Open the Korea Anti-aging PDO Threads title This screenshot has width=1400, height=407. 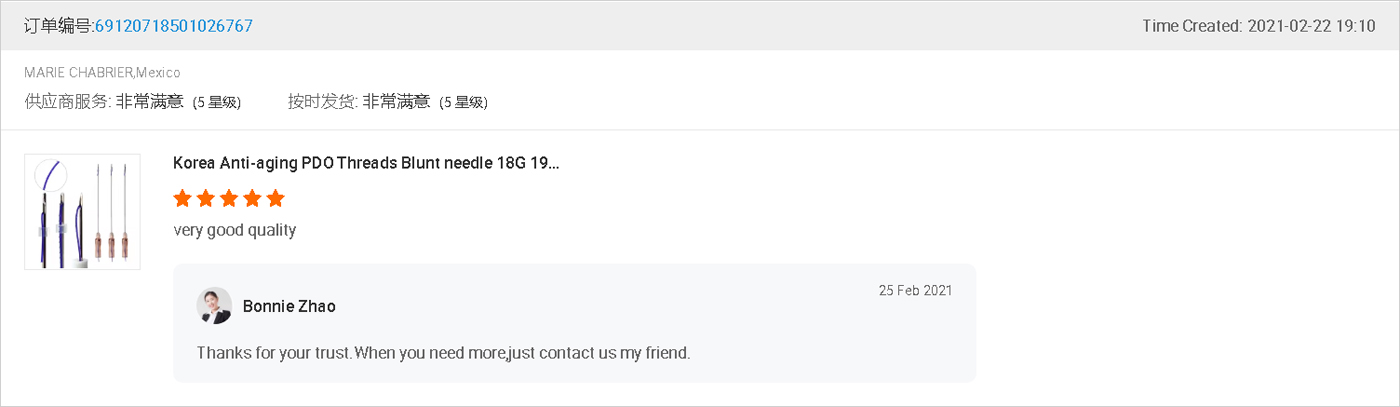coord(366,164)
